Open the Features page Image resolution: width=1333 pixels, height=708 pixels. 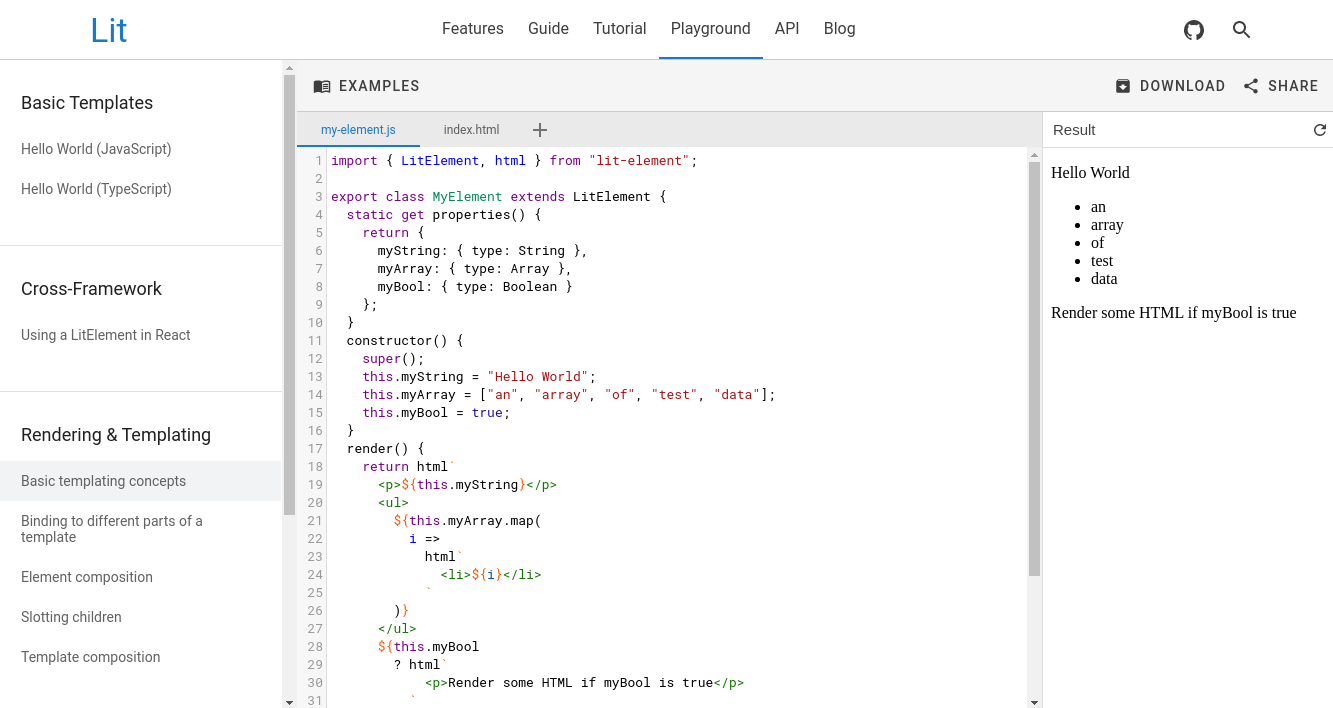pos(473,29)
